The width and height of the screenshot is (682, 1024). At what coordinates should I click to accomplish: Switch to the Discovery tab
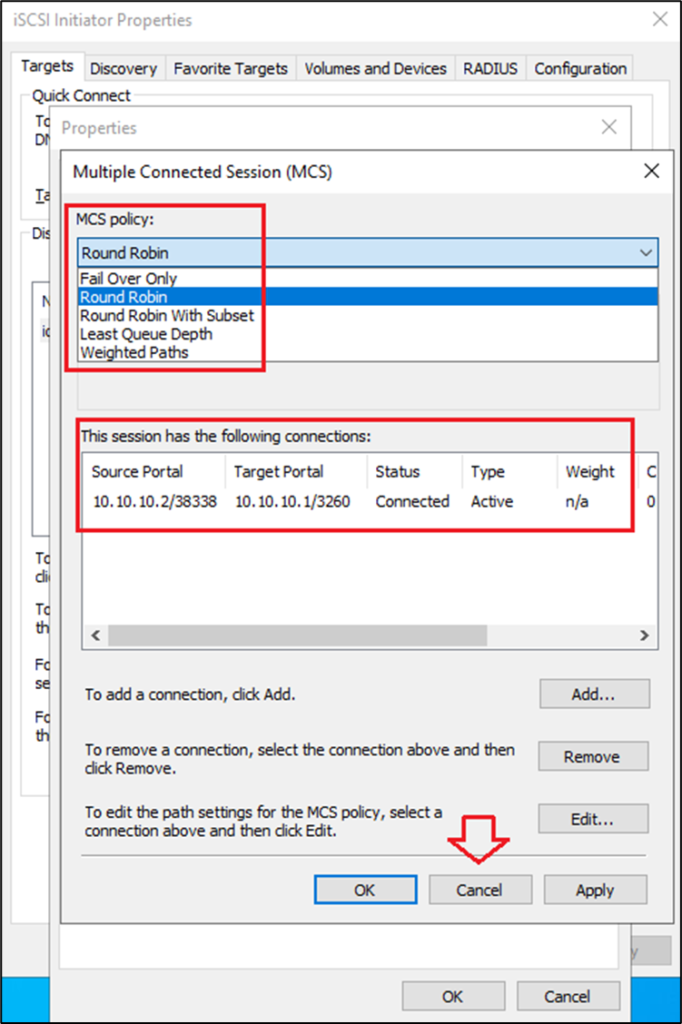coord(123,69)
